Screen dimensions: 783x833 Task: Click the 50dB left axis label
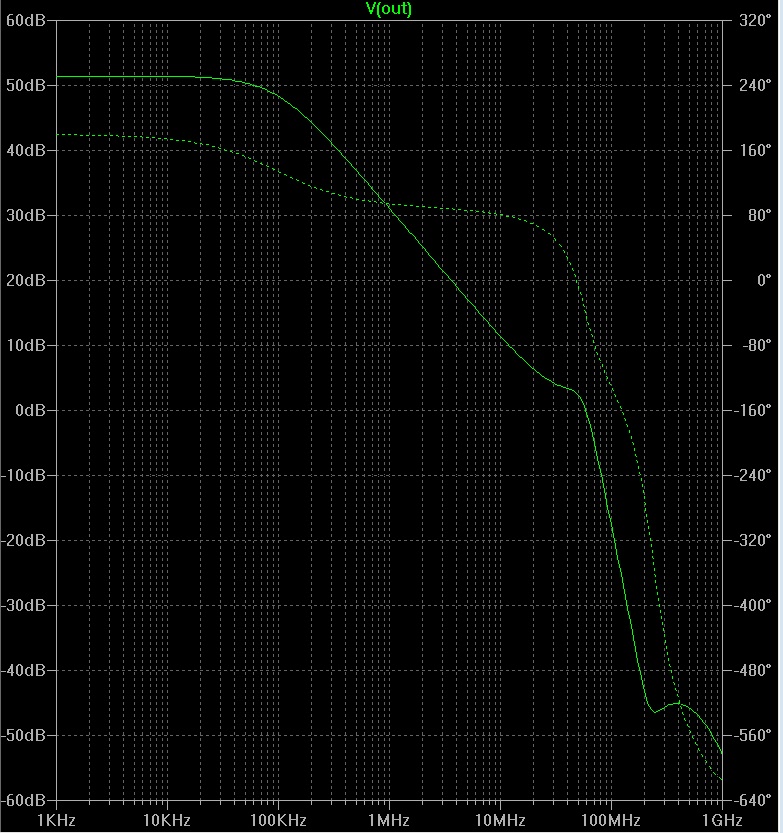click(25, 86)
